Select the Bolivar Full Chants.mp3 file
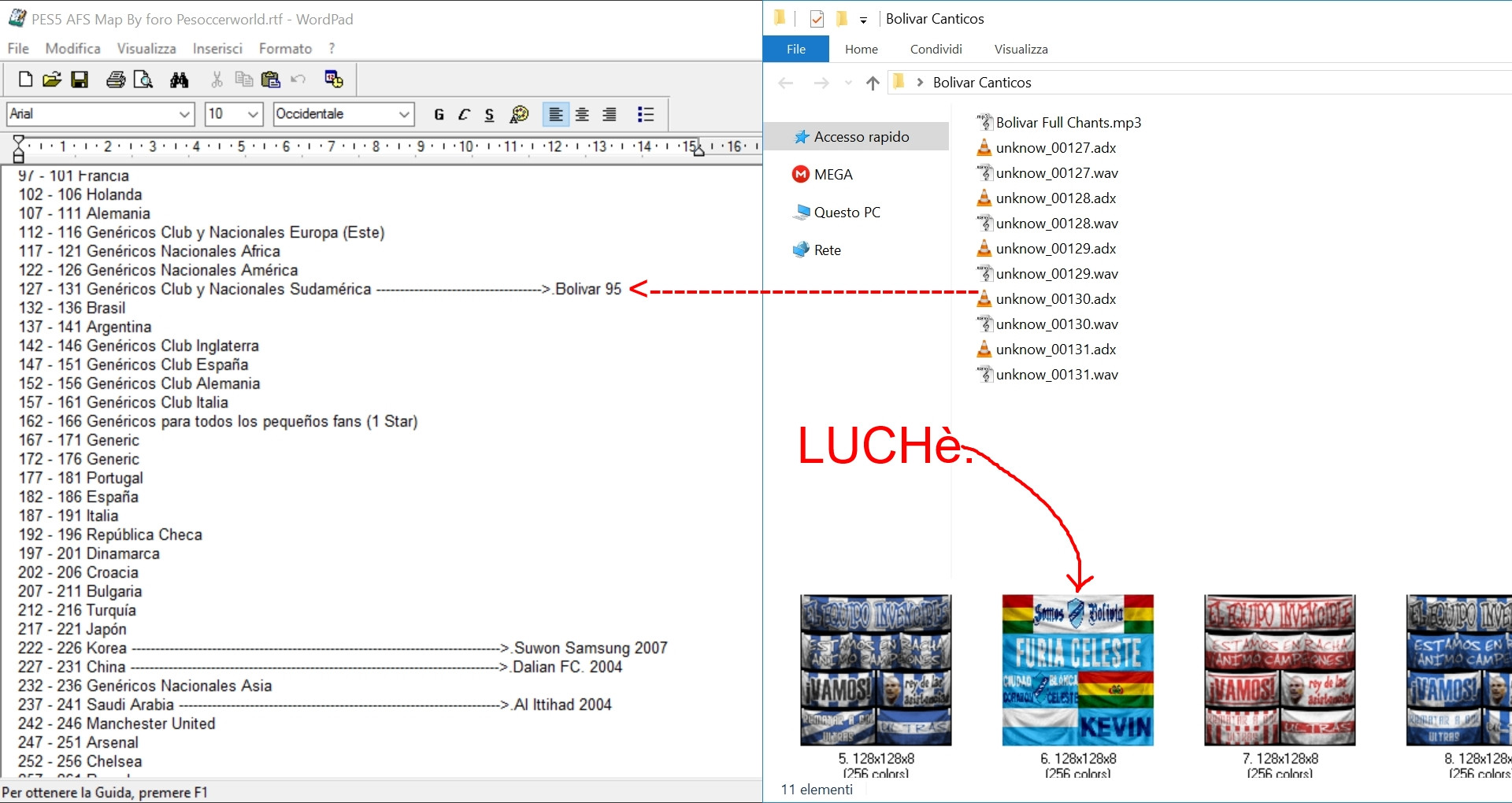The width and height of the screenshot is (1512, 803). [x=1058, y=123]
